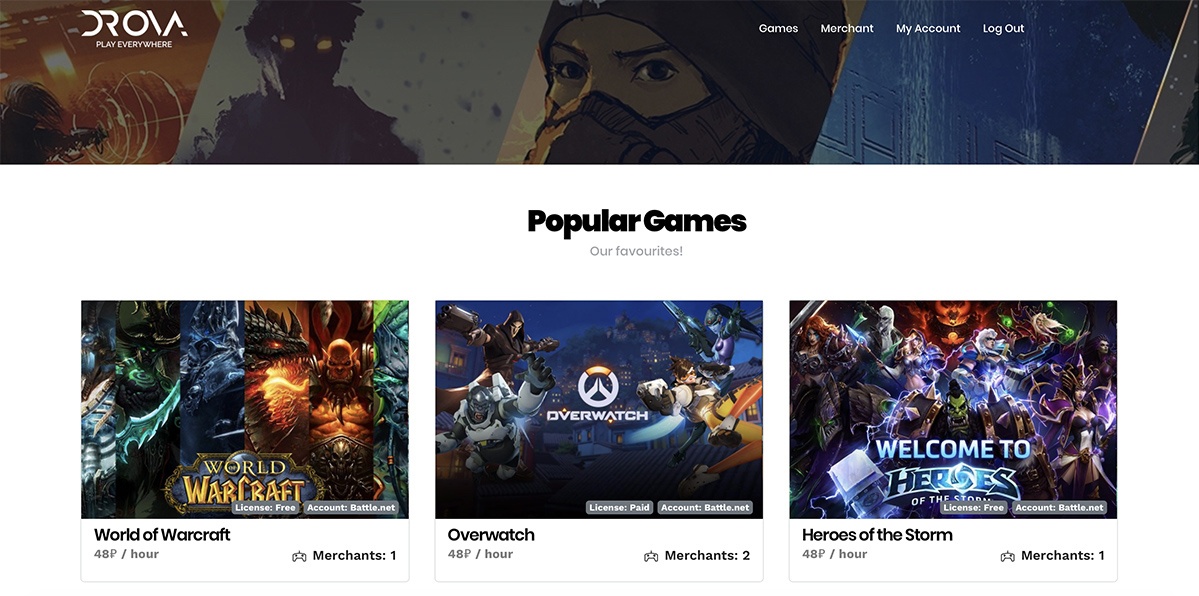Click the DROVA logo

point(134,28)
